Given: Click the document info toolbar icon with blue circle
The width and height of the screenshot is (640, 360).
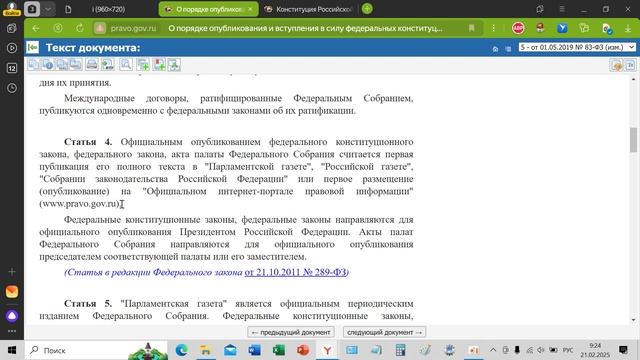Looking at the screenshot, I should (48, 64).
